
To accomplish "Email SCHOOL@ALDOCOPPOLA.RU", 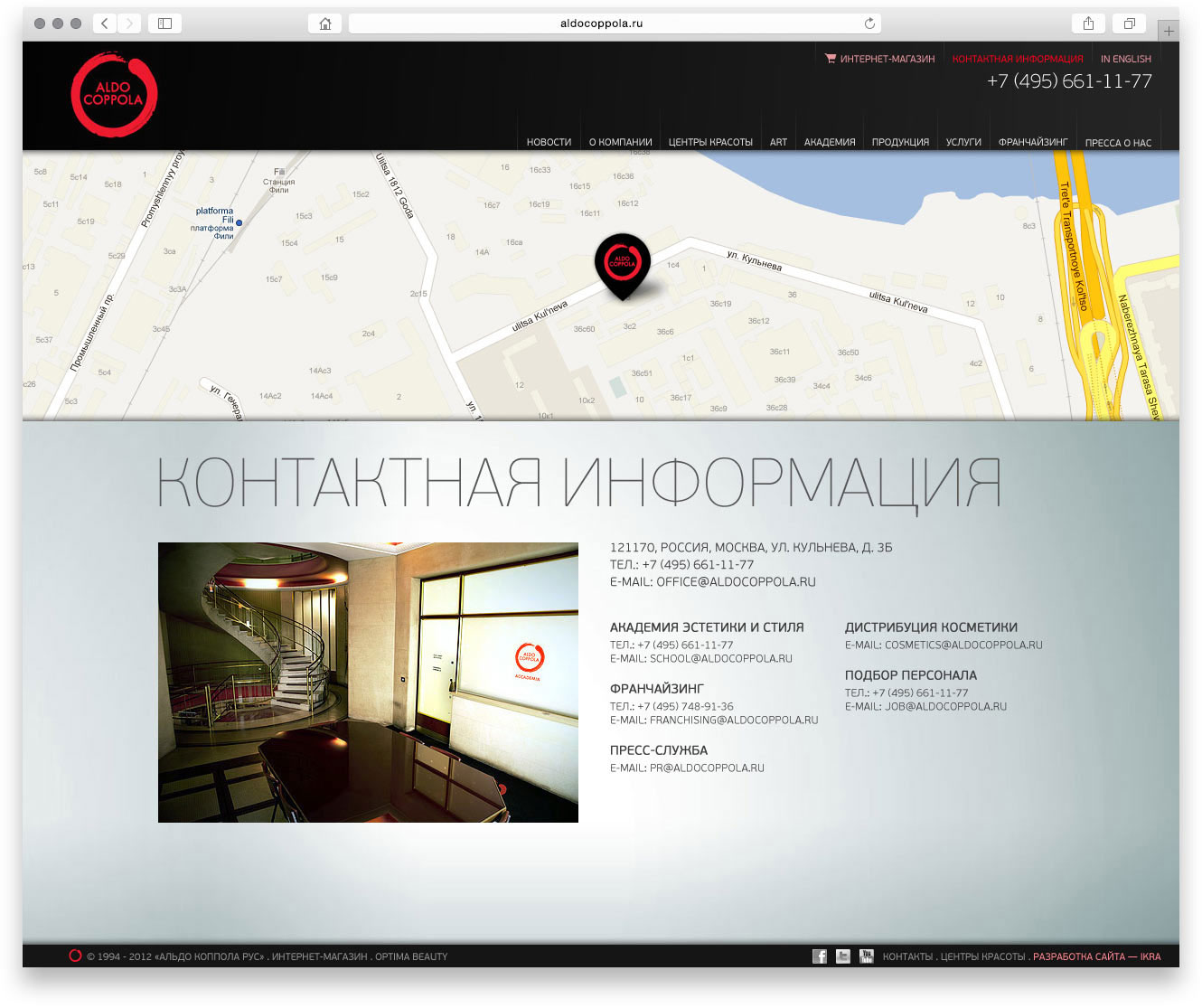I will pos(721,659).
